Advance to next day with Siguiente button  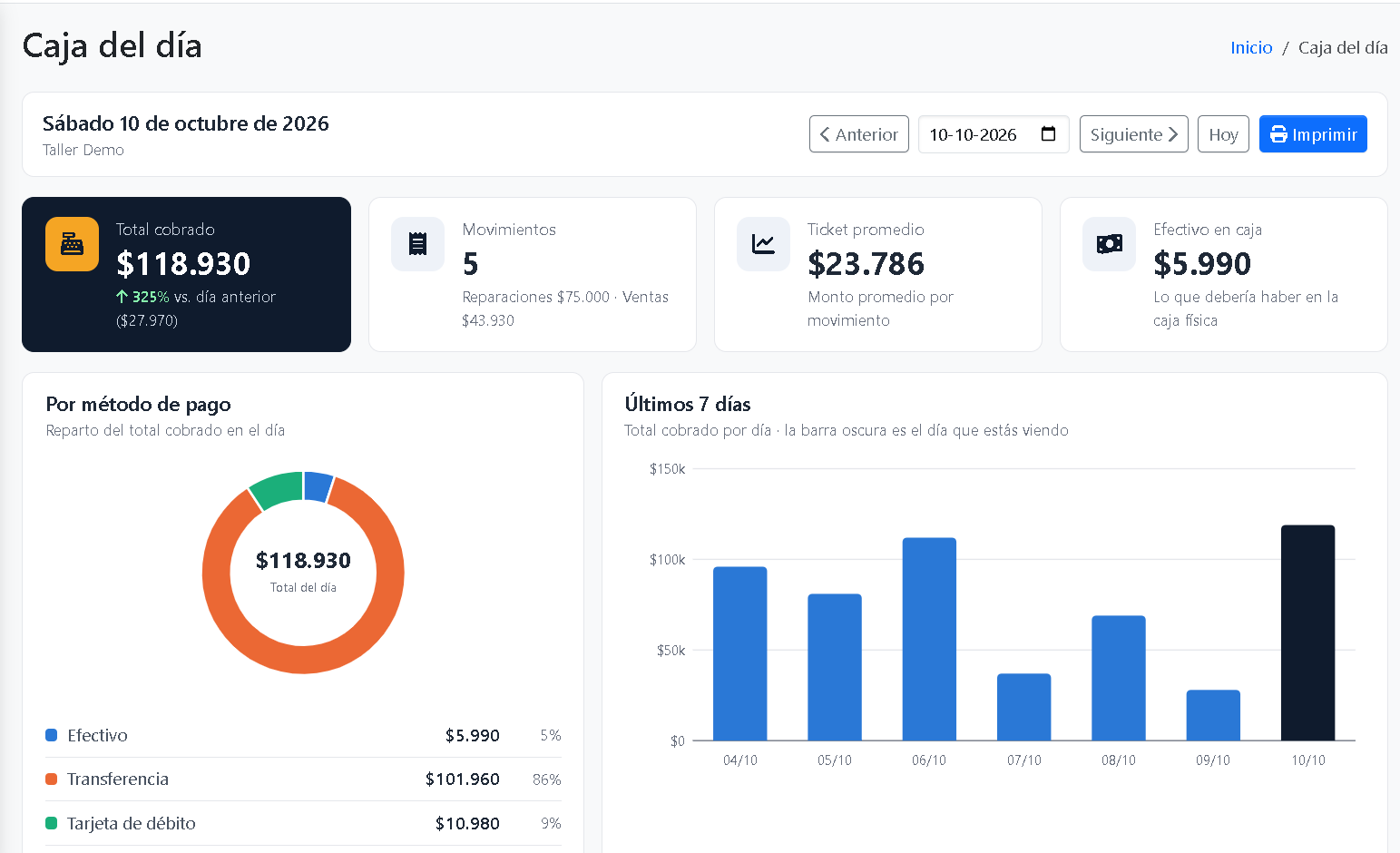(1133, 134)
